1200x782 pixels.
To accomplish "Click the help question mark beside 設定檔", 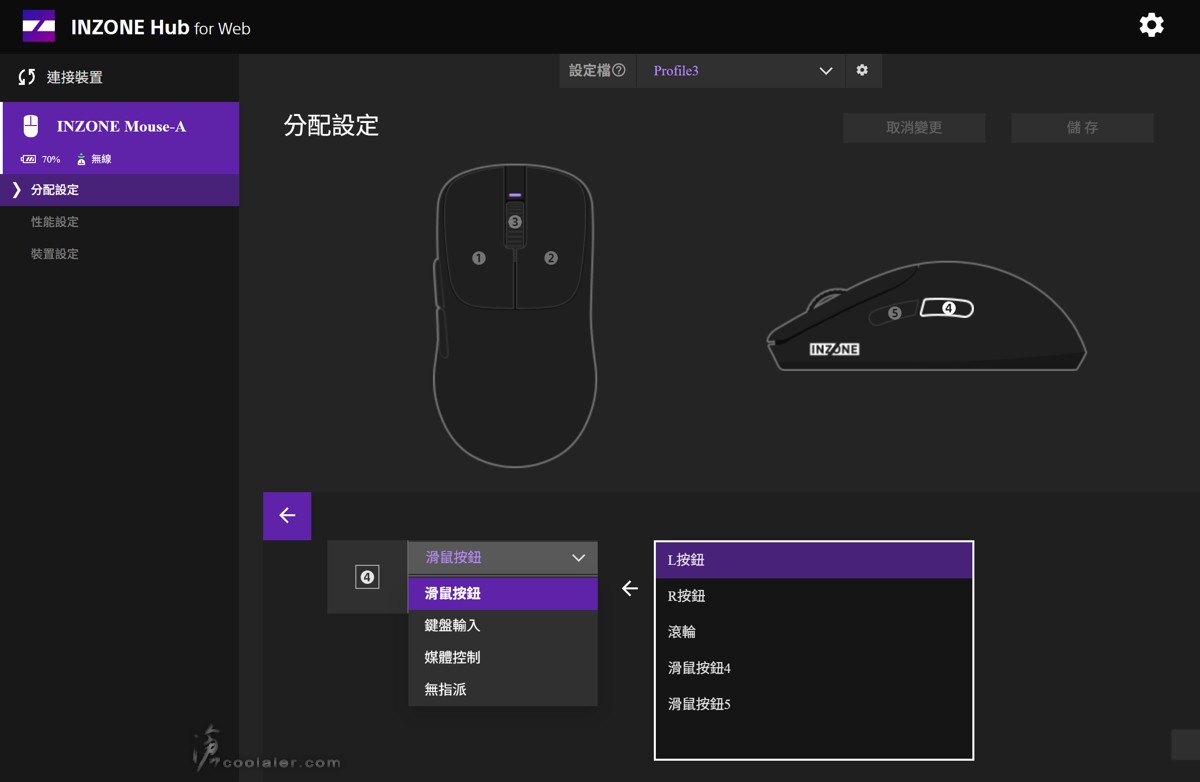I will 619,71.
